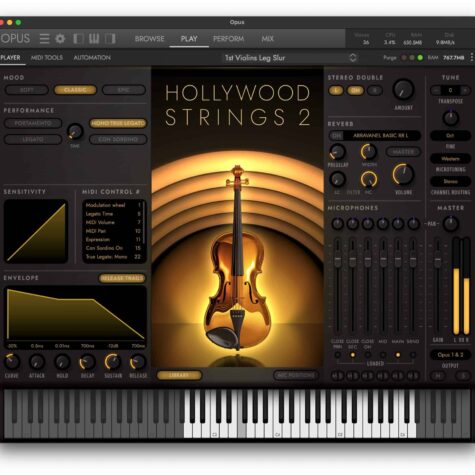Open the Output Opus 1 & 2 dropdown
This screenshot has height=475, width=475.
click(x=450, y=355)
